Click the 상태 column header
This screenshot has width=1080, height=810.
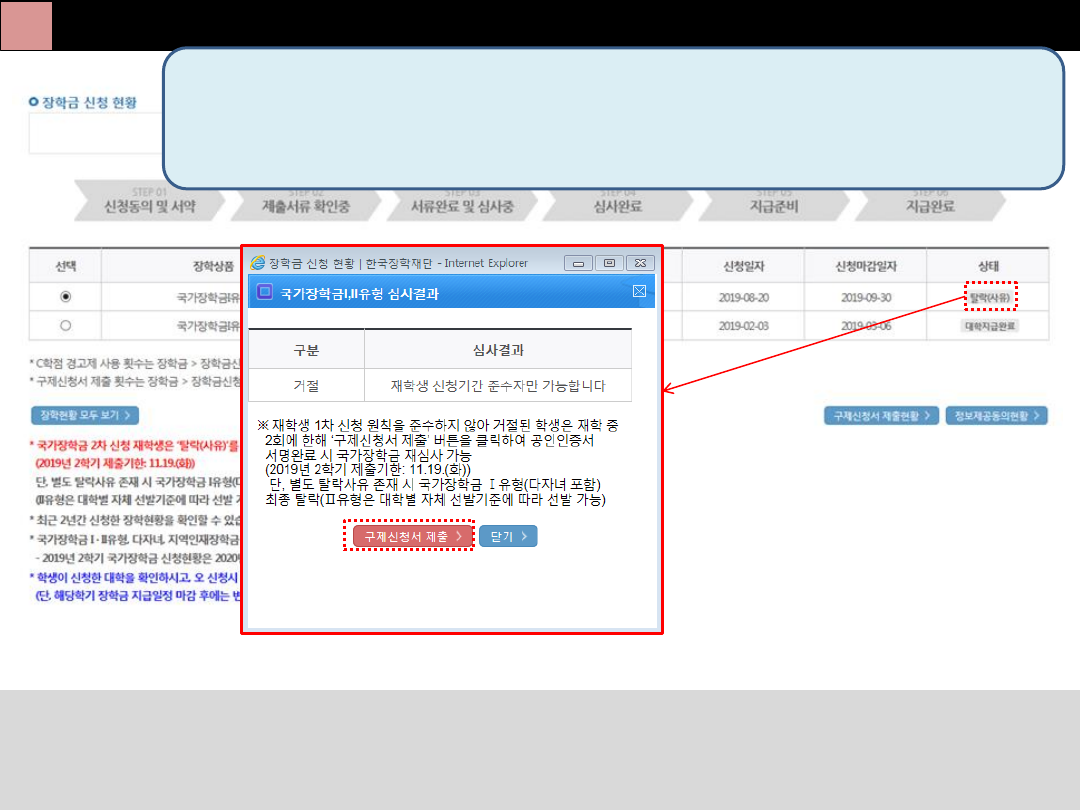[x=988, y=266]
